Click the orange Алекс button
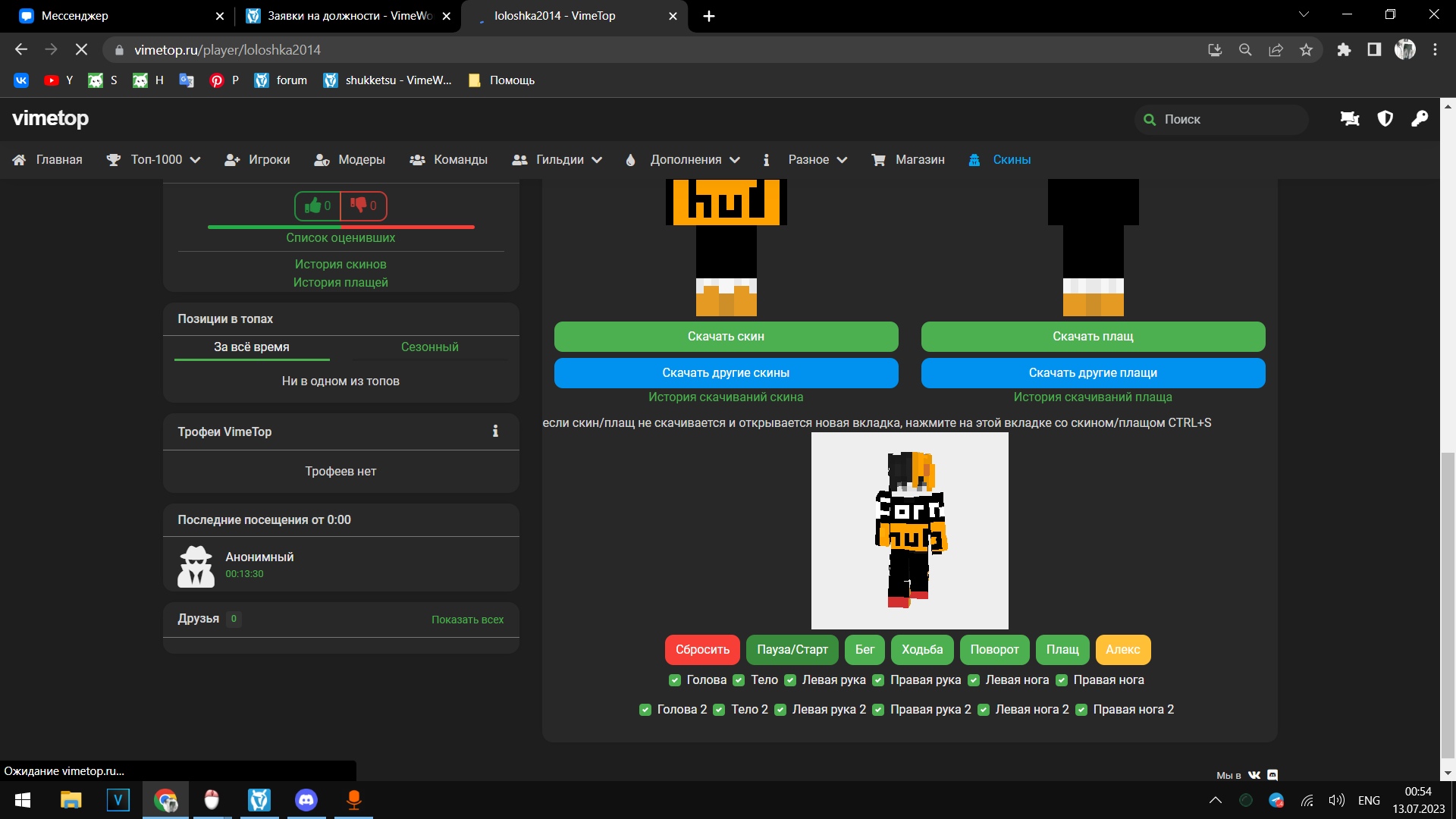The height and width of the screenshot is (819, 1456). pyautogui.click(x=1122, y=650)
